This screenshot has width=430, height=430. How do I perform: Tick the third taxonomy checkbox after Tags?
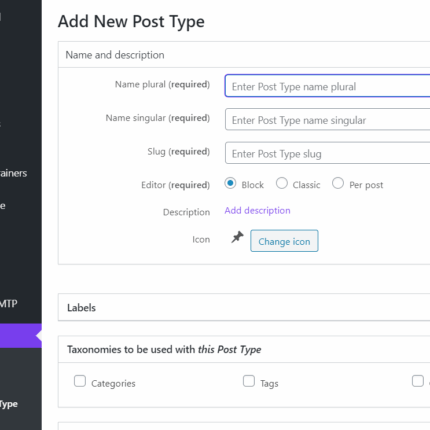point(418,381)
